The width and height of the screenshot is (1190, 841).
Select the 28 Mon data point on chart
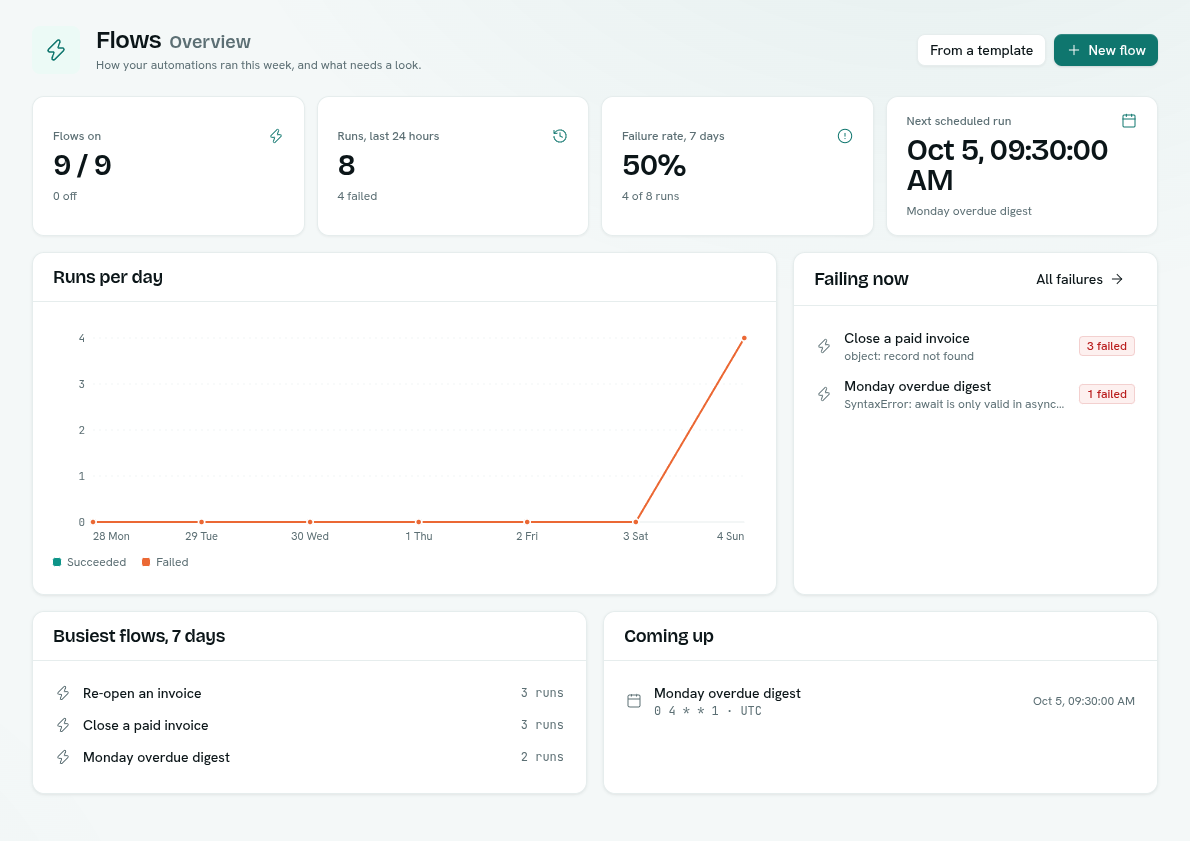[93, 521]
